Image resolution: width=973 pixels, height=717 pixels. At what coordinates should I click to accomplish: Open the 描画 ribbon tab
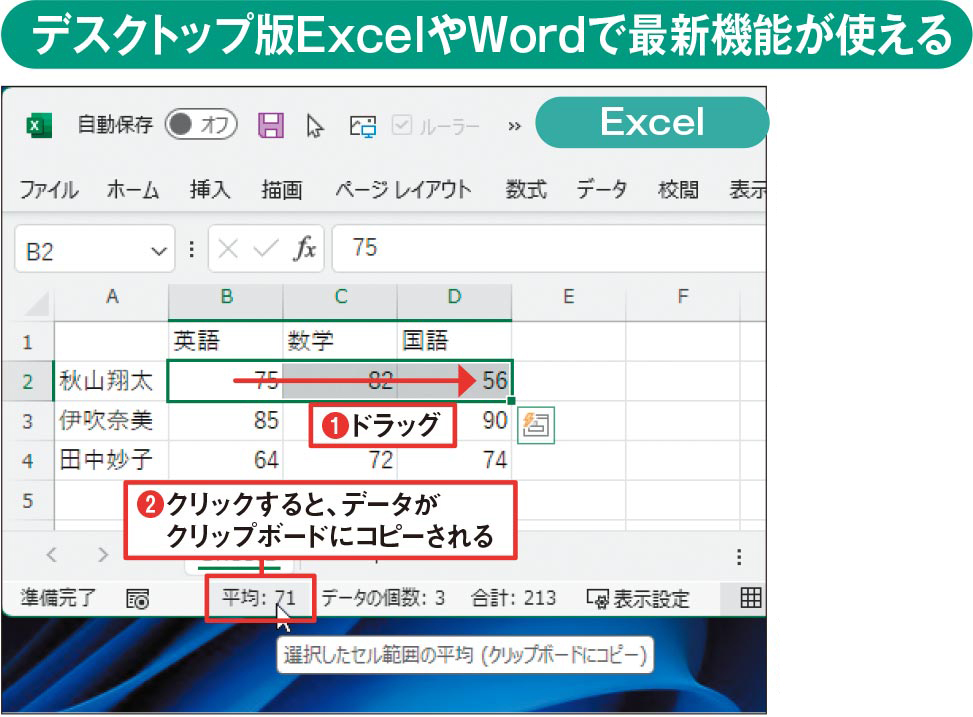pyautogui.click(x=282, y=189)
